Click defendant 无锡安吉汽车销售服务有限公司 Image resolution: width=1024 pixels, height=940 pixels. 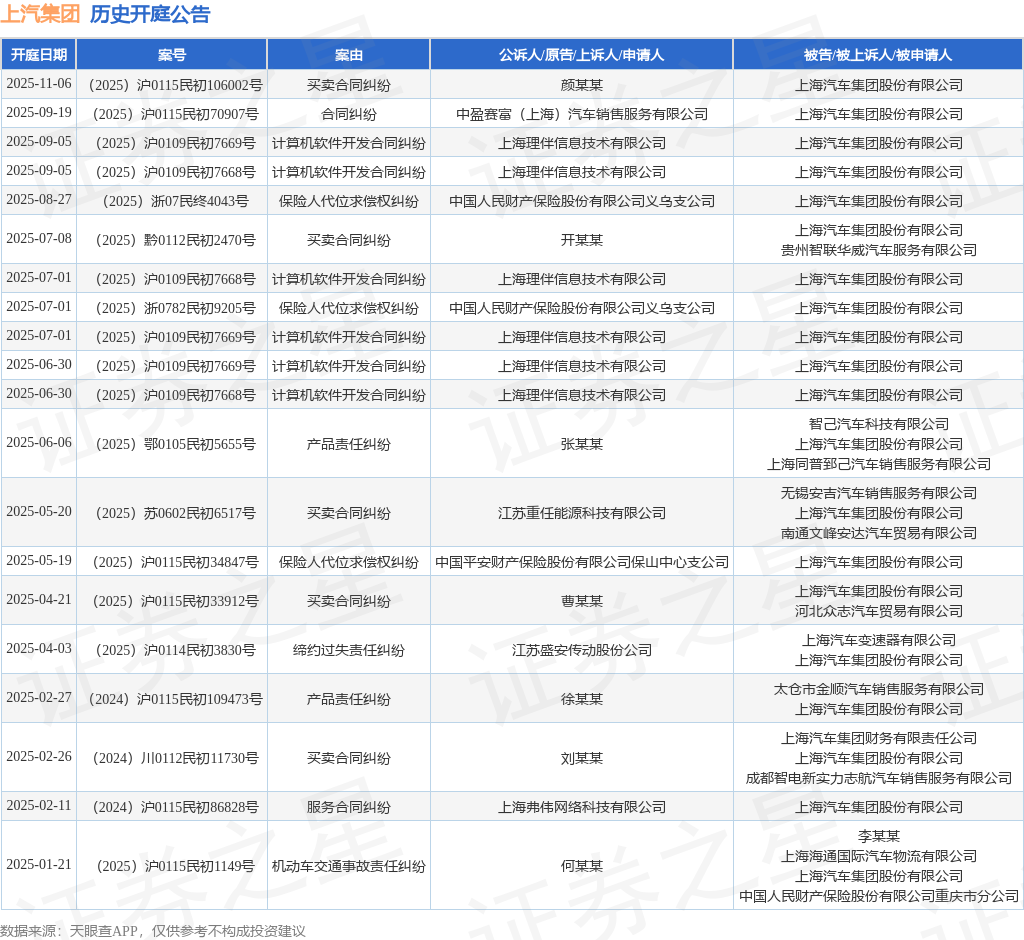tap(878, 493)
